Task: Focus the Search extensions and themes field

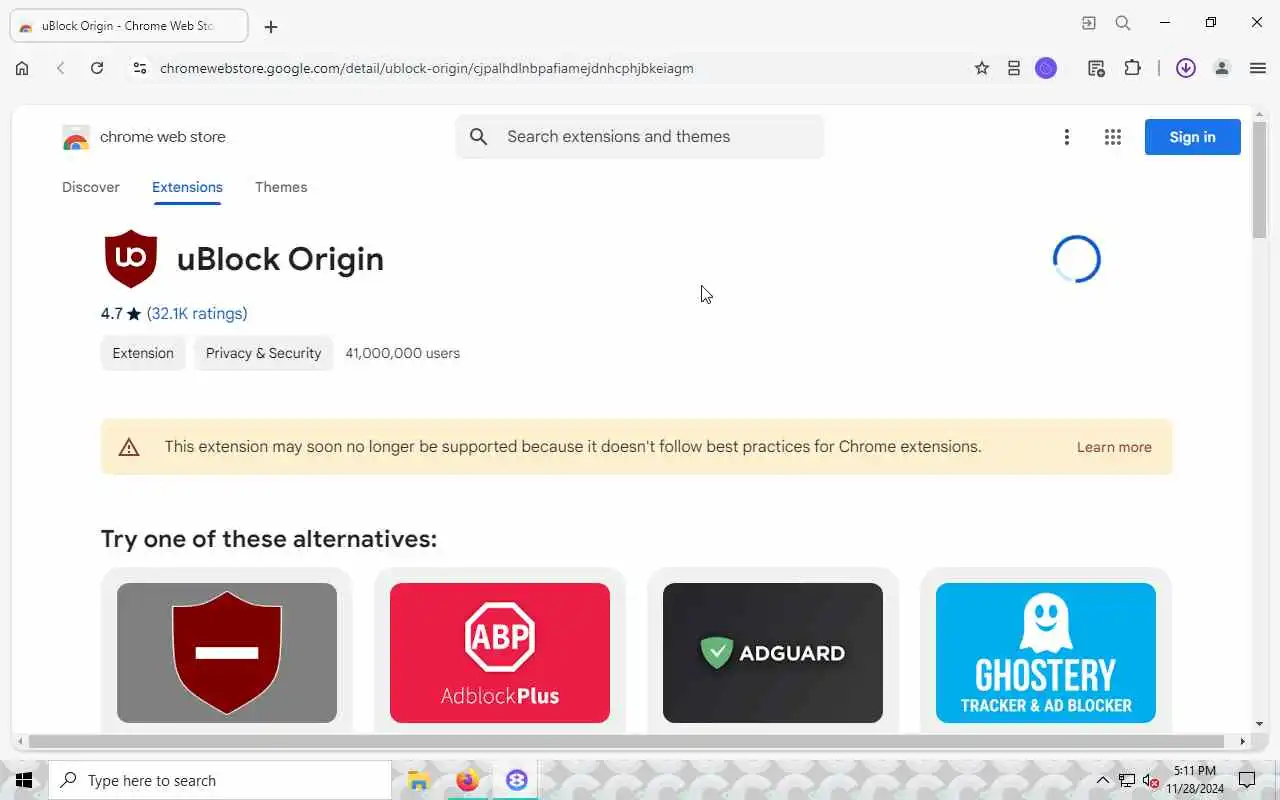Action: pyautogui.click(x=640, y=137)
